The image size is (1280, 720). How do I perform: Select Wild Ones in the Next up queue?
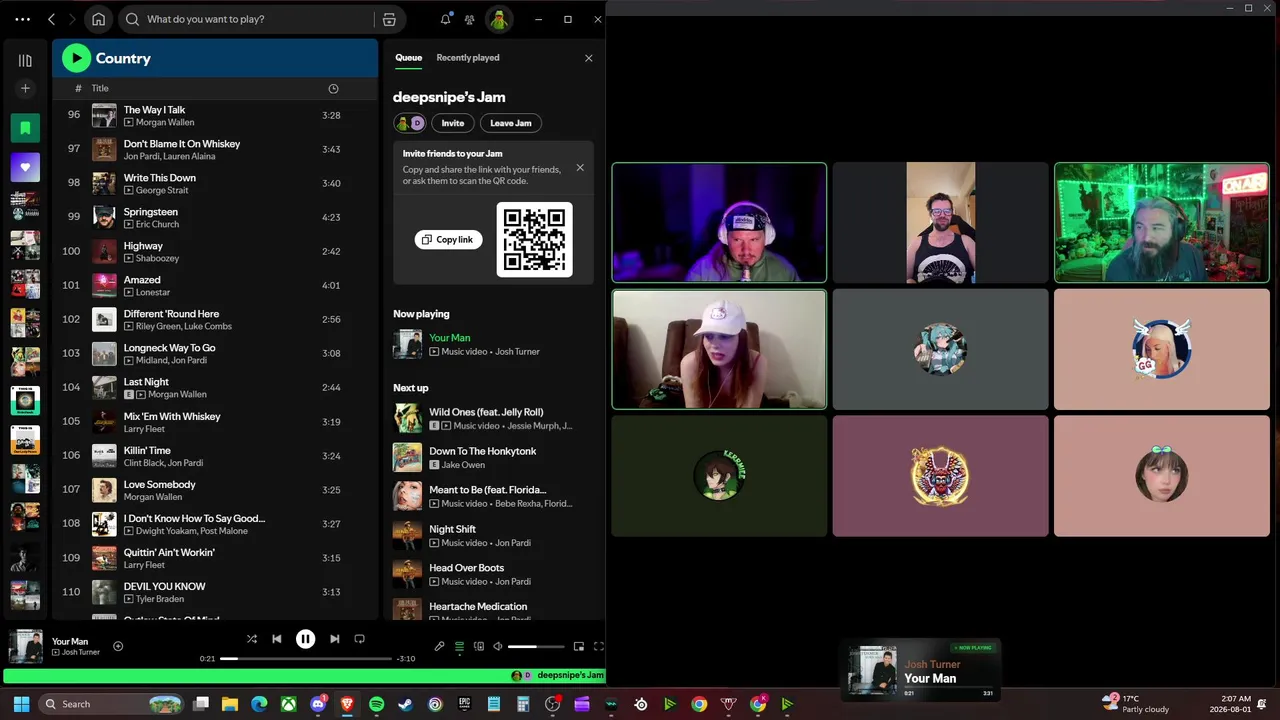(493, 418)
